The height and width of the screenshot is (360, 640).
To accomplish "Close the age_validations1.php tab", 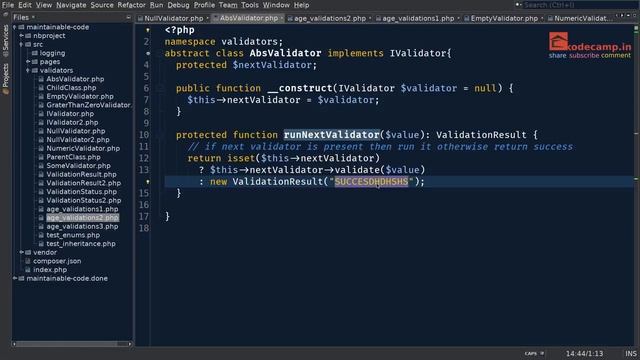I will click(458, 18).
